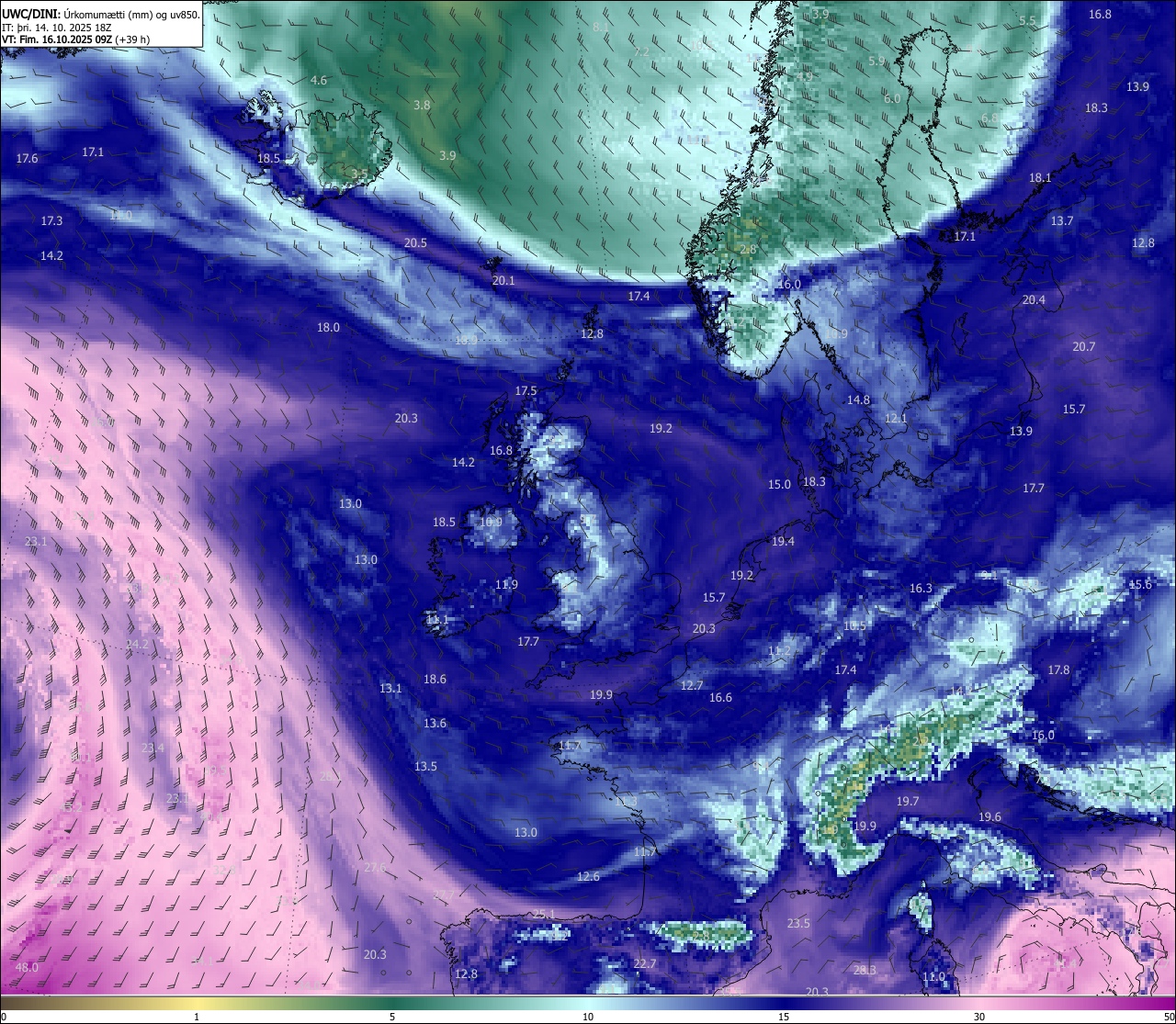Select the 48.0 value label
1176x1024 pixels.
coord(27,967)
